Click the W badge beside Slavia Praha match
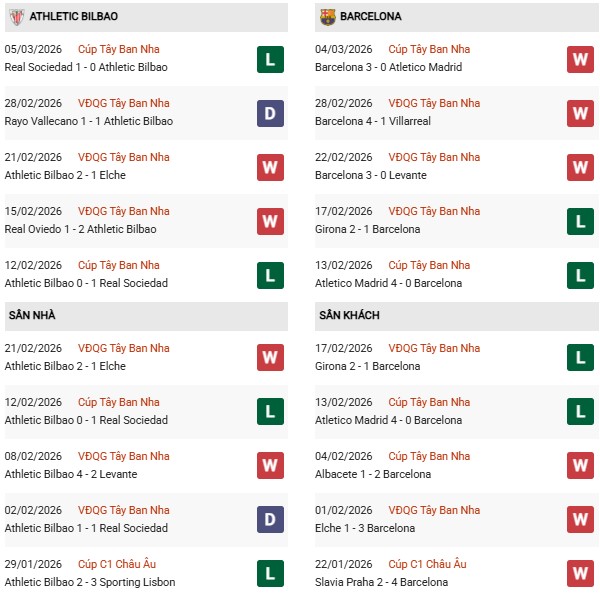Viewport: 600px width, 596px height. 581,574
